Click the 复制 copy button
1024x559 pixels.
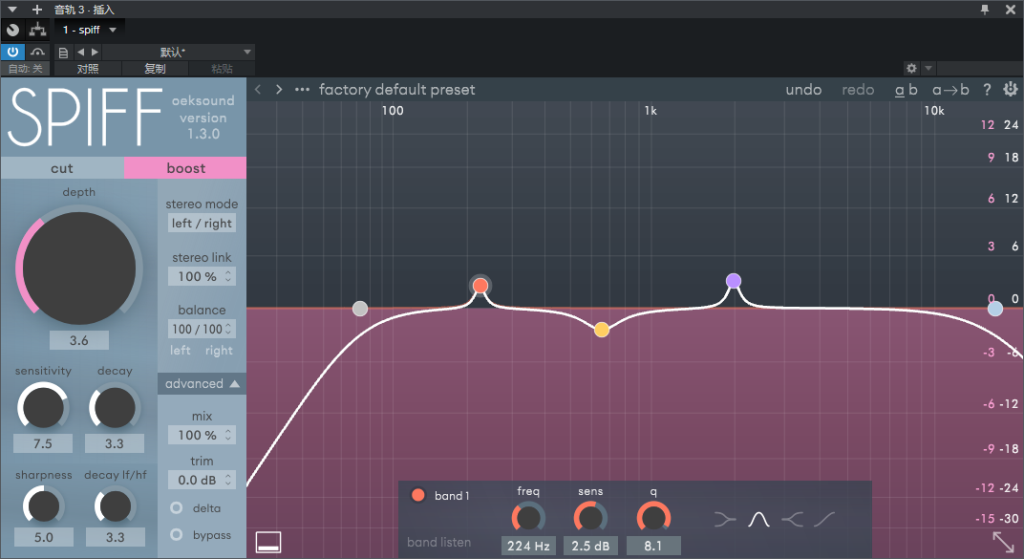click(x=155, y=69)
